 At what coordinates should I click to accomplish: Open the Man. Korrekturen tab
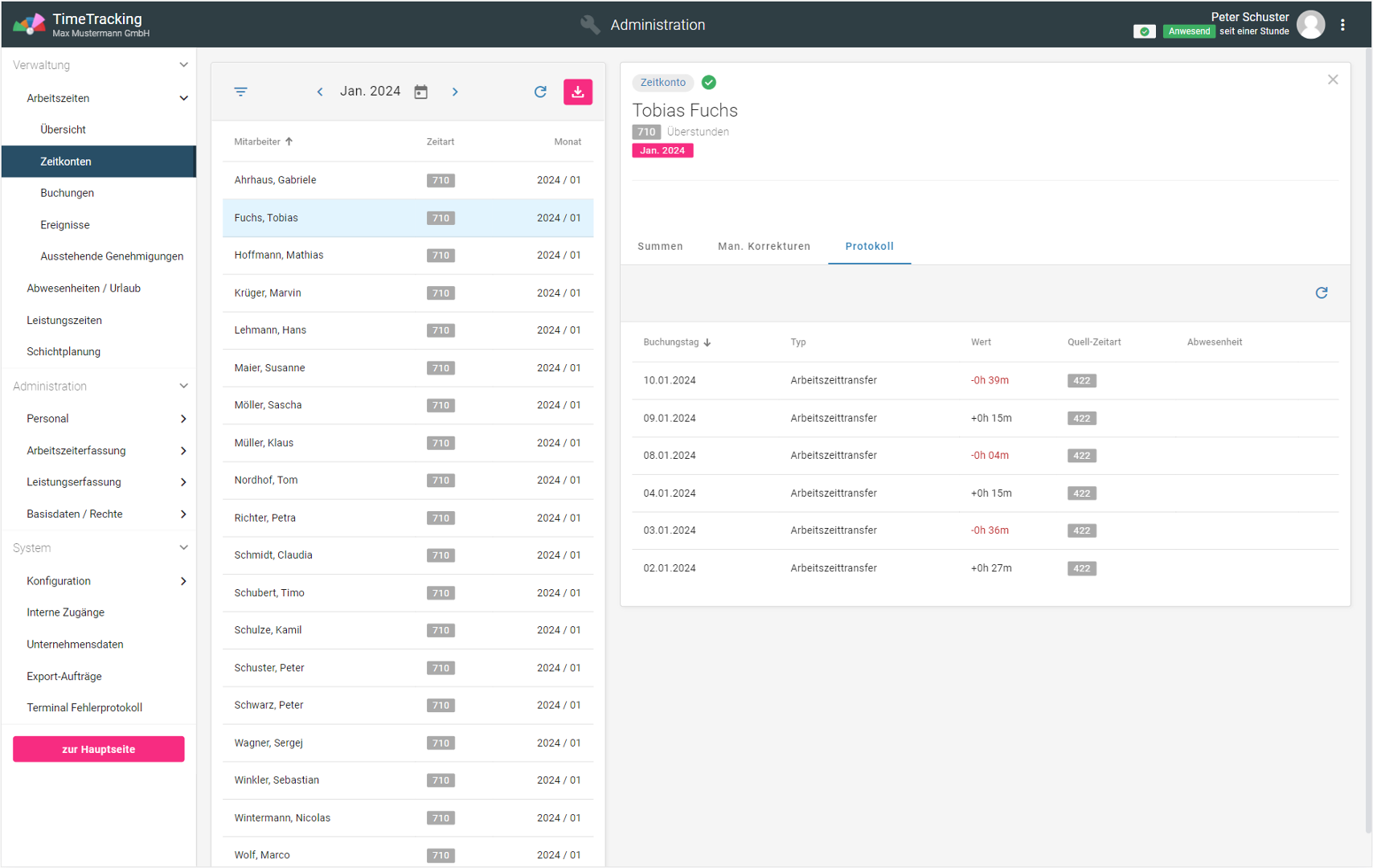pos(764,246)
